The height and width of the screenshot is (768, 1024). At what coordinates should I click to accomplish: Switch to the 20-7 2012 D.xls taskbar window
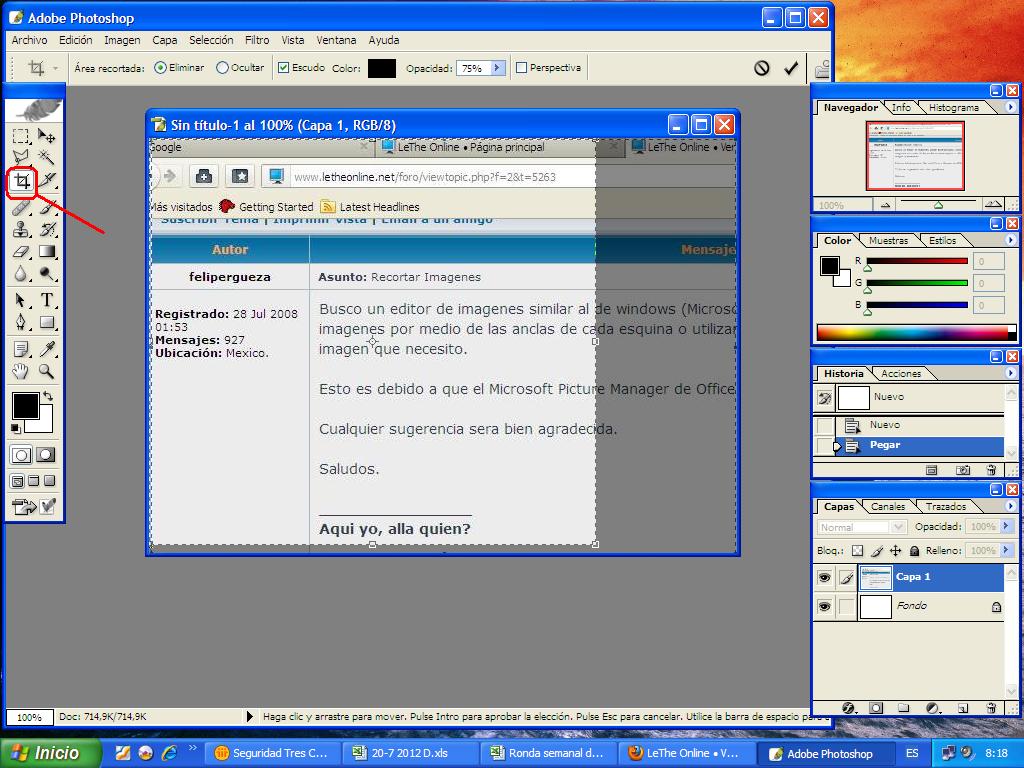tap(409, 753)
